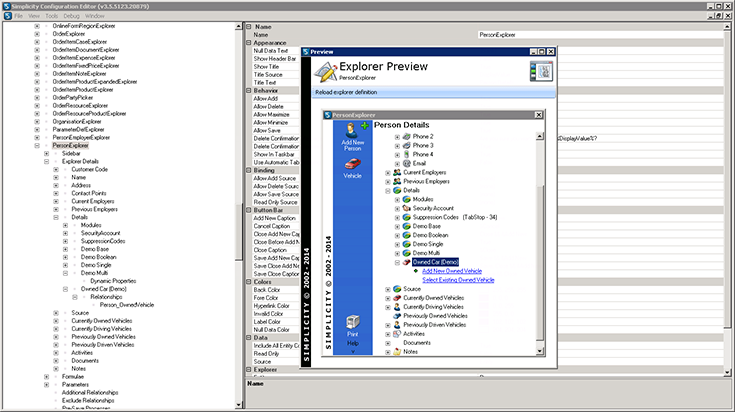Select Show Header Bar property row
The image size is (735, 412).
275,59
